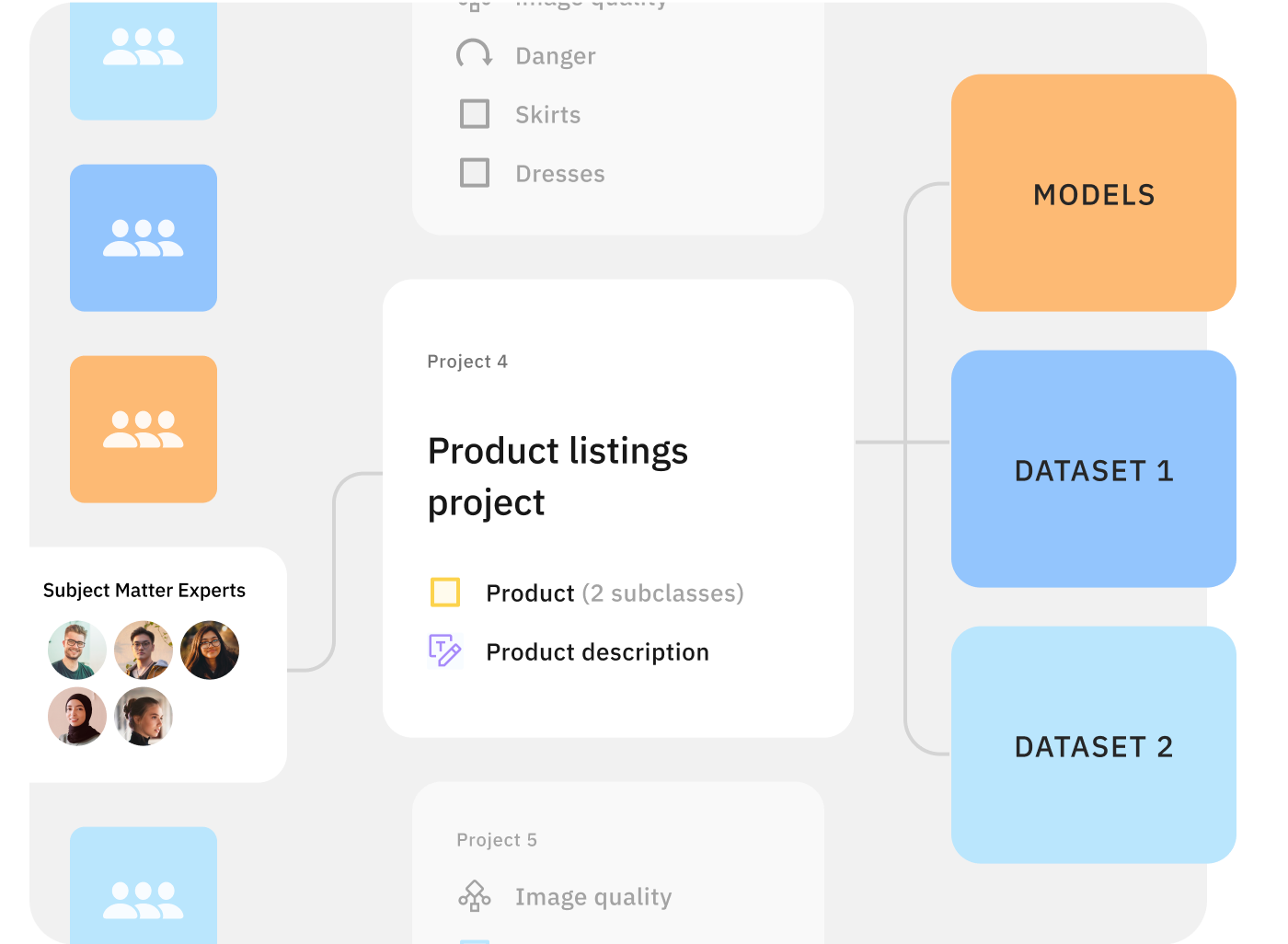Screen dimensions: 1288x944
Task: Select the DATASET 1 tab
Action: click(1093, 470)
